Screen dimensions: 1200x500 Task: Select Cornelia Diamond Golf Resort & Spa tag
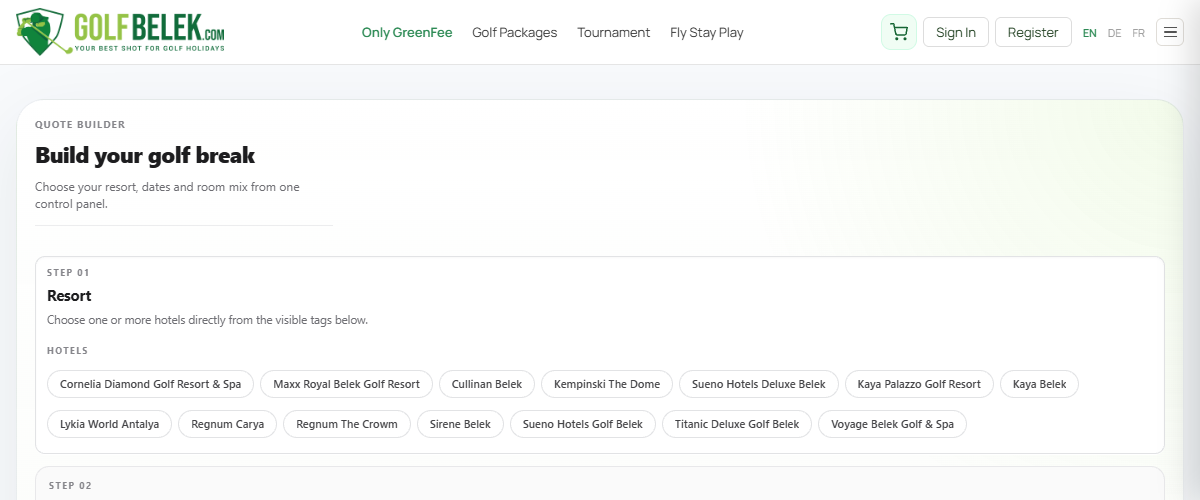151,384
